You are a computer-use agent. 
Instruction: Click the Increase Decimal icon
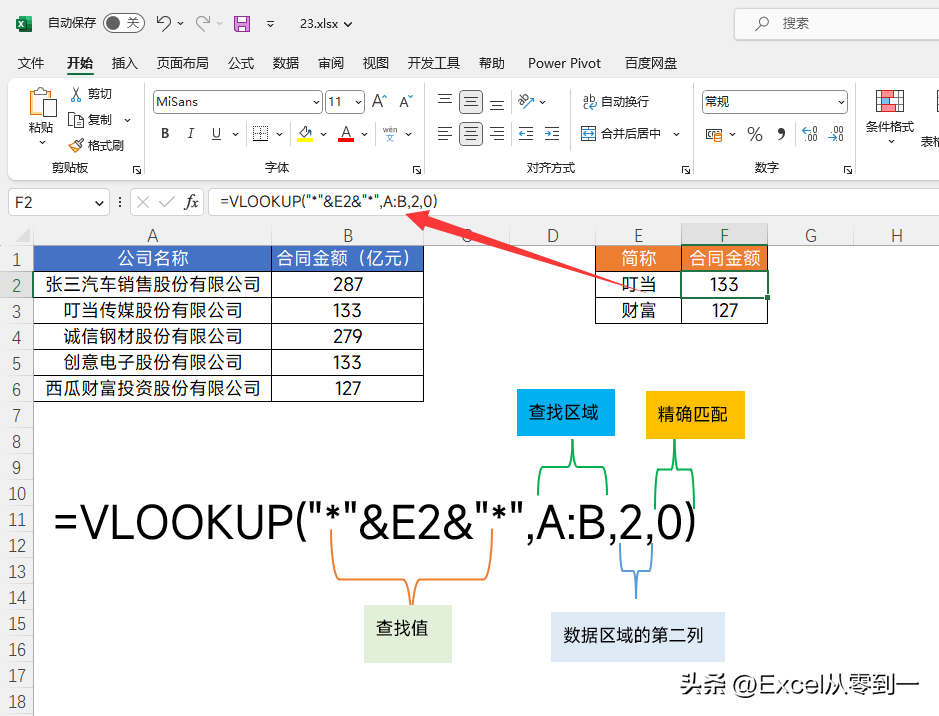pyautogui.click(x=810, y=134)
